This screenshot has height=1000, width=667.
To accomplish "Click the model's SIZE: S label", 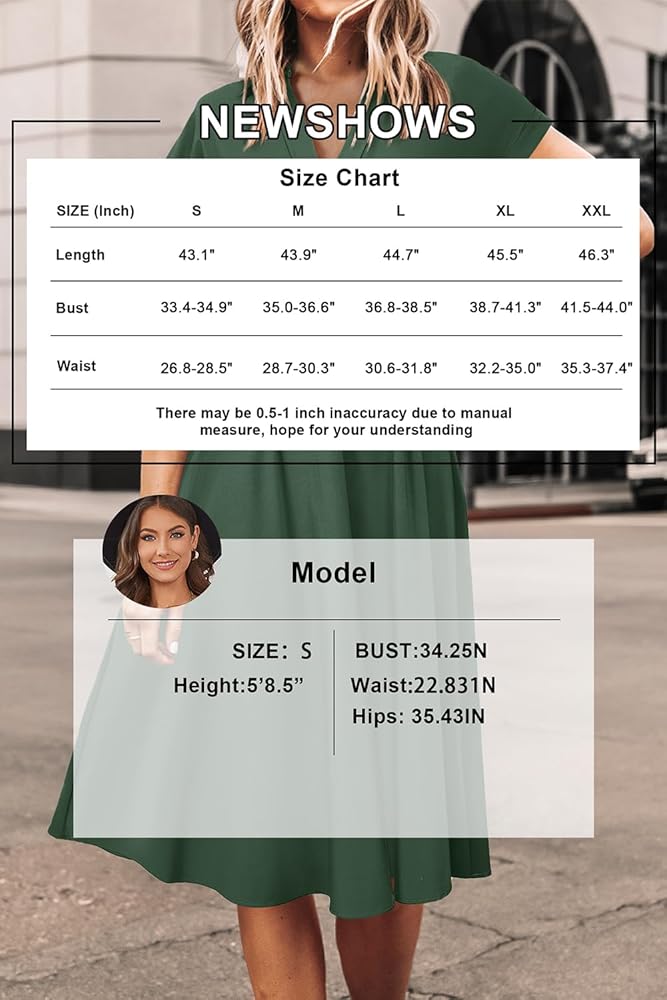I will pyautogui.click(x=272, y=651).
